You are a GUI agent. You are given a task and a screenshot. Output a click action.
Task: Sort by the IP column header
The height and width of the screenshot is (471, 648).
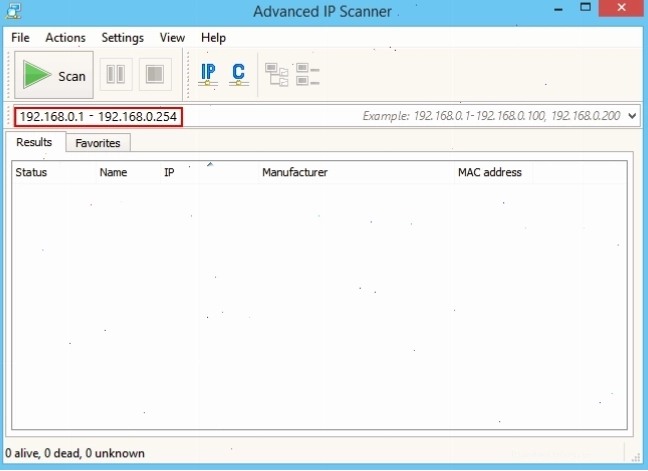tap(210, 172)
